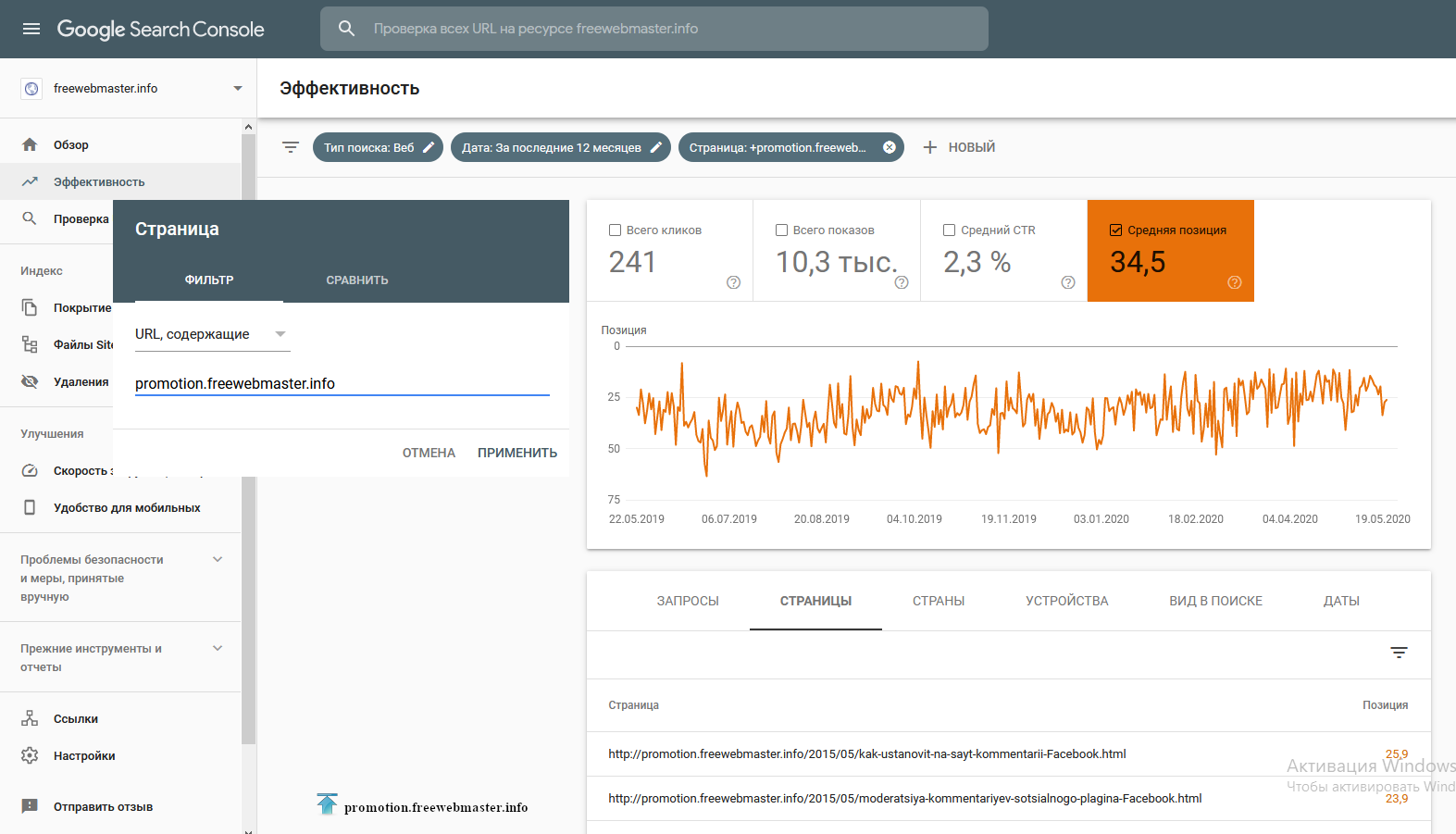The width and height of the screenshot is (1456, 834).
Task: Click the Страница column header
Action: (633, 705)
